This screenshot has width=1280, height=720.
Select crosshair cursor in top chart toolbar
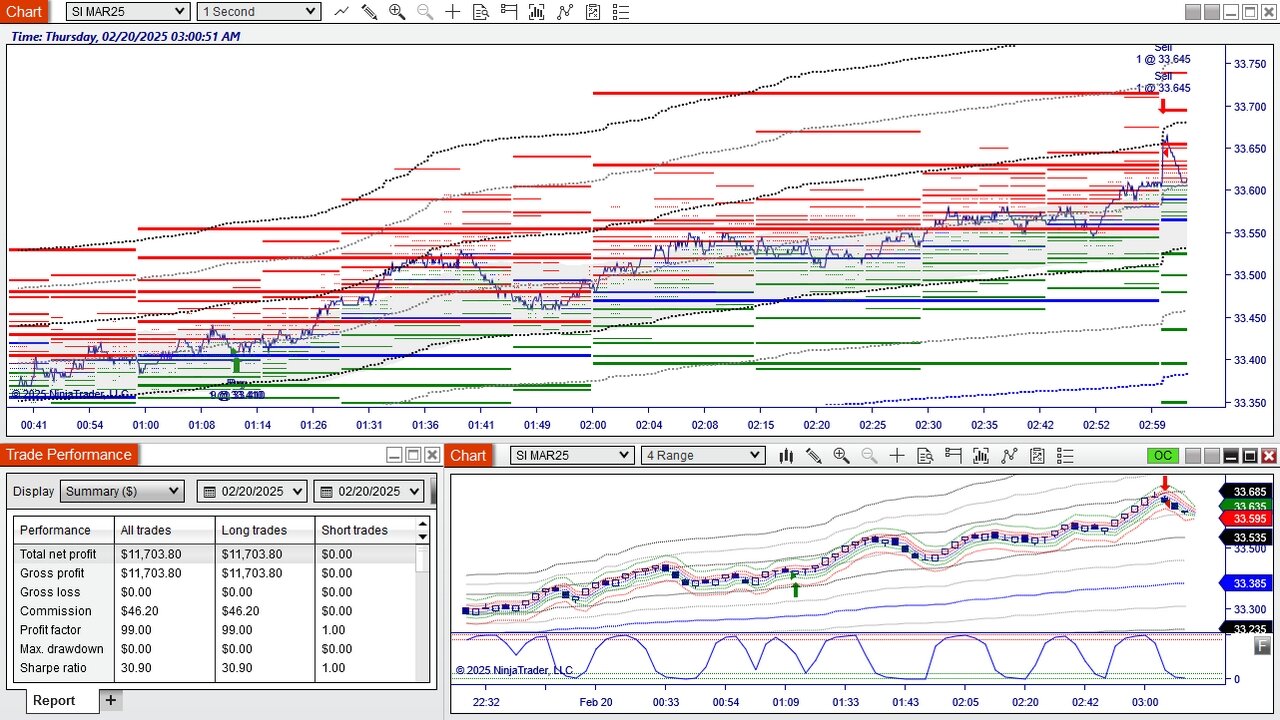tap(453, 12)
